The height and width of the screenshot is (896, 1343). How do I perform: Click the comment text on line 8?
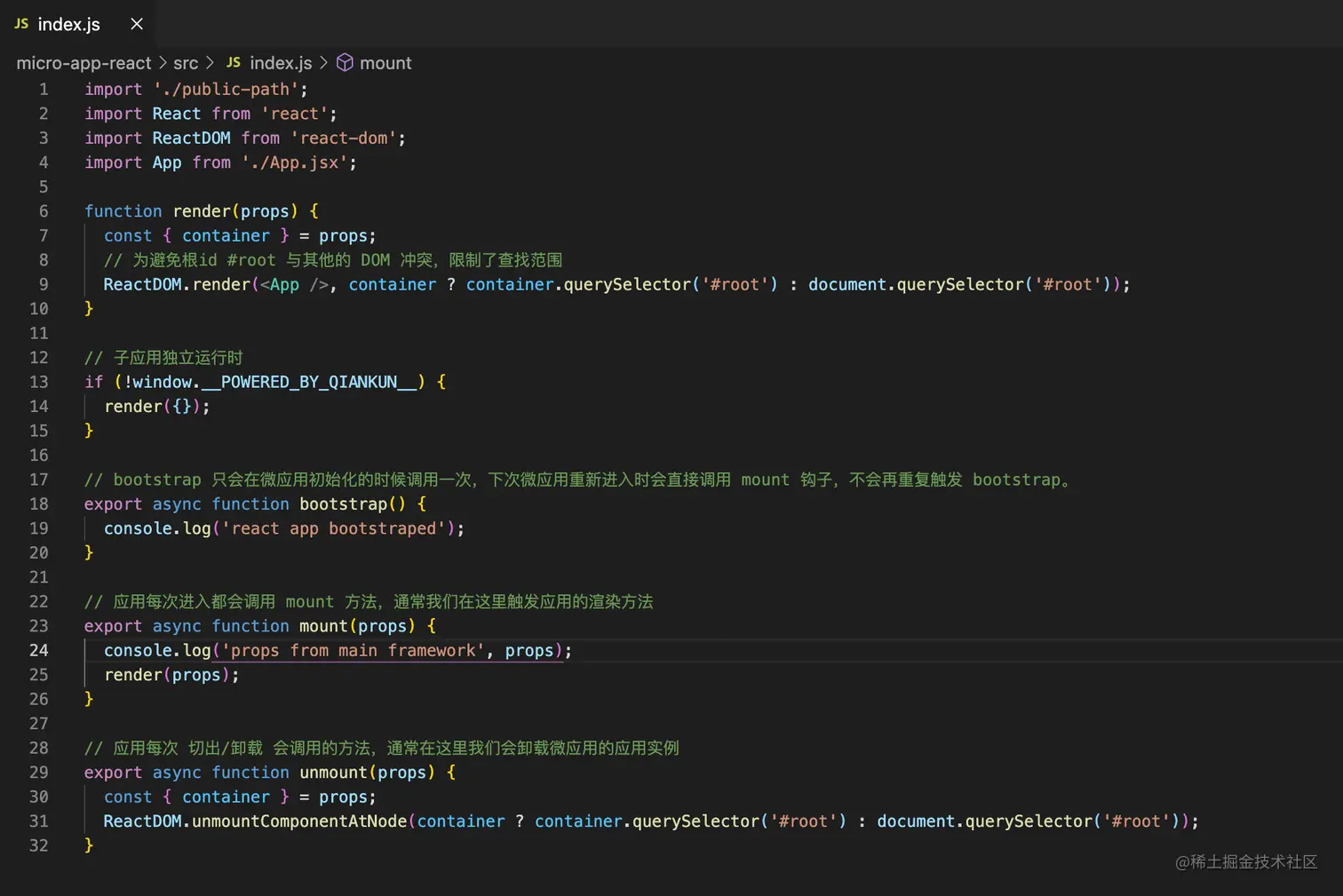pos(333,260)
